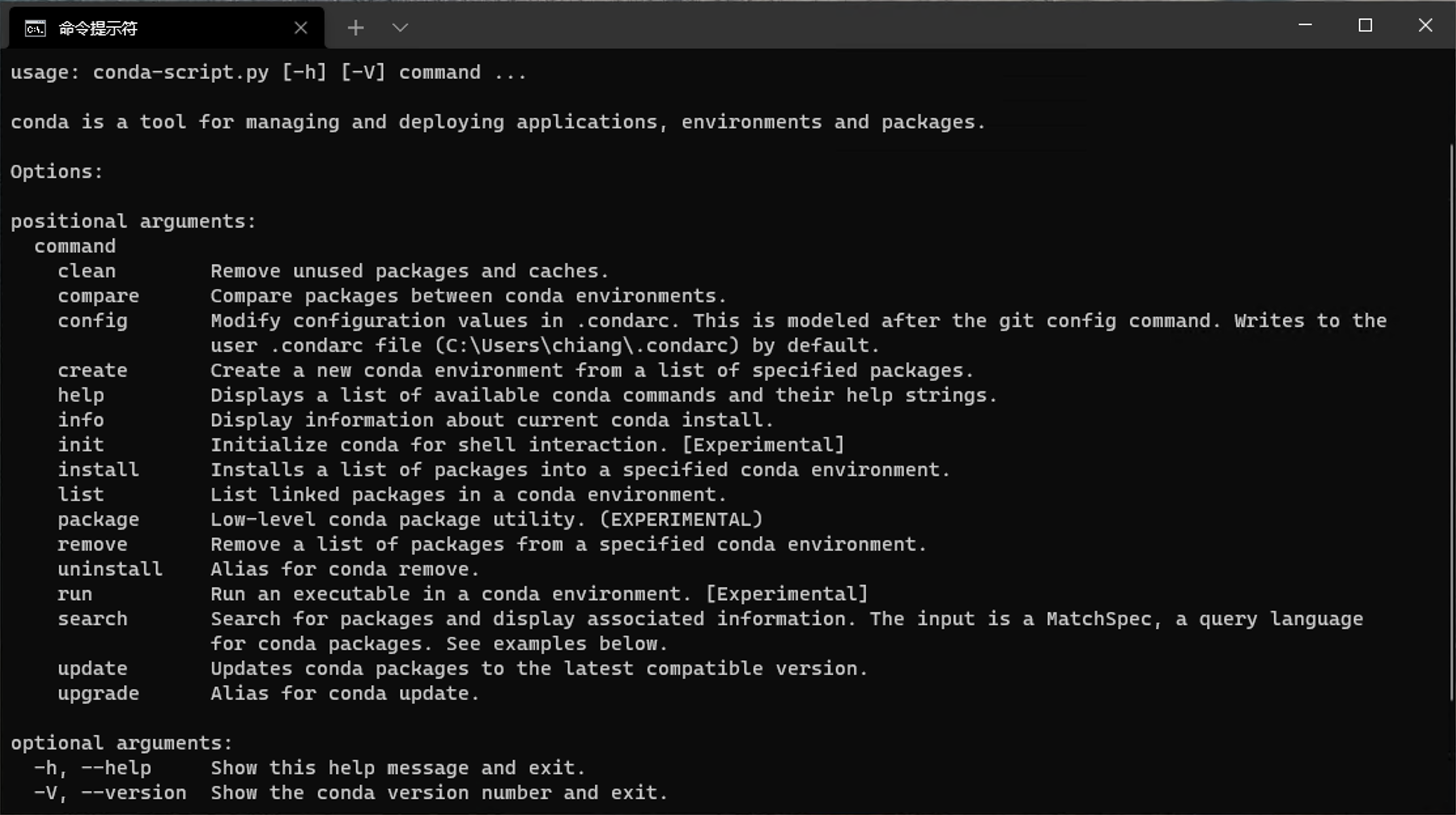
Task: Select the 命令提示符 tab title
Action: 98,28
